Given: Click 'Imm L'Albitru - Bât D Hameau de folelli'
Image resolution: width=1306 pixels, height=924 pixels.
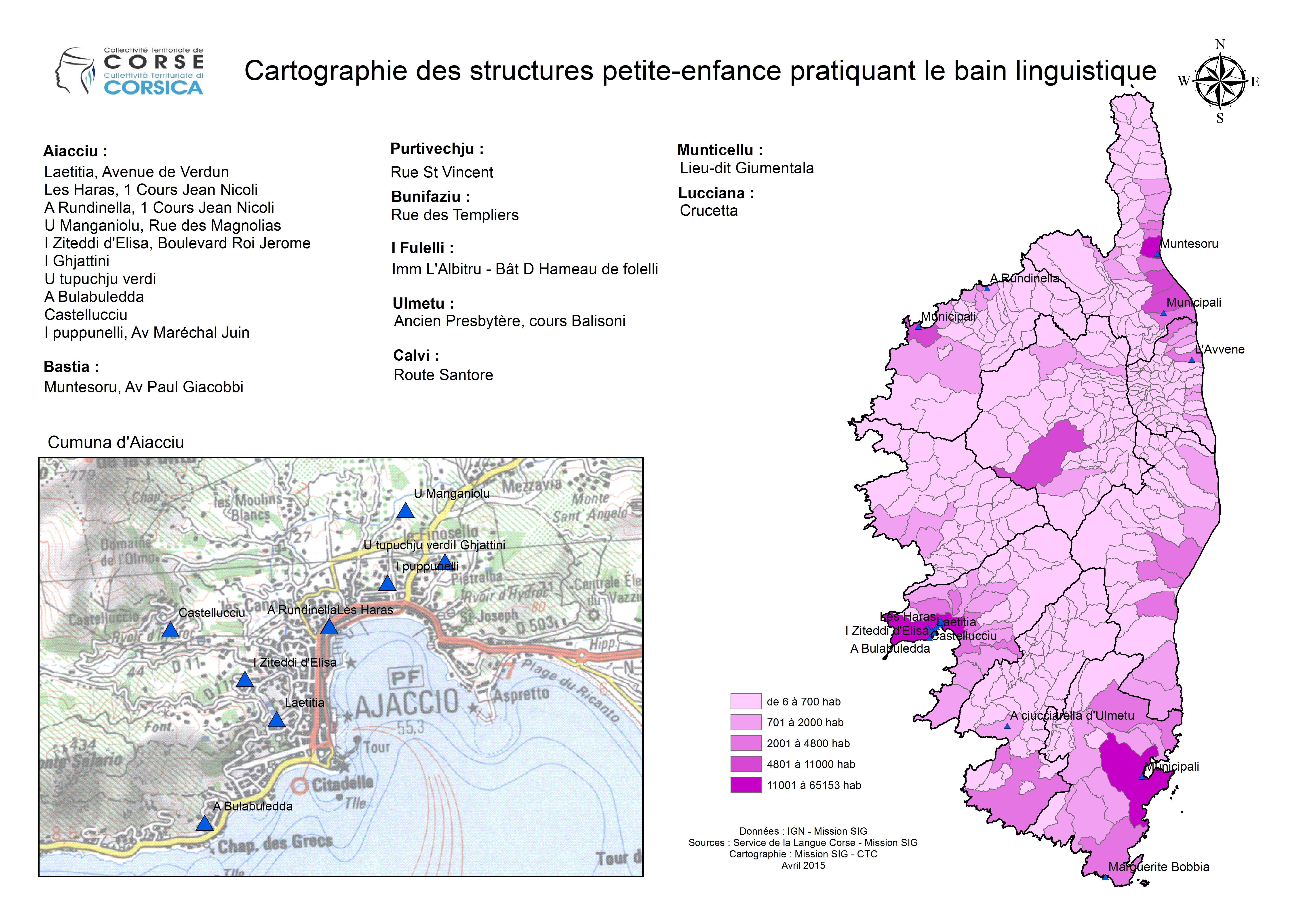Looking at the screenshot, I should 525,269.
